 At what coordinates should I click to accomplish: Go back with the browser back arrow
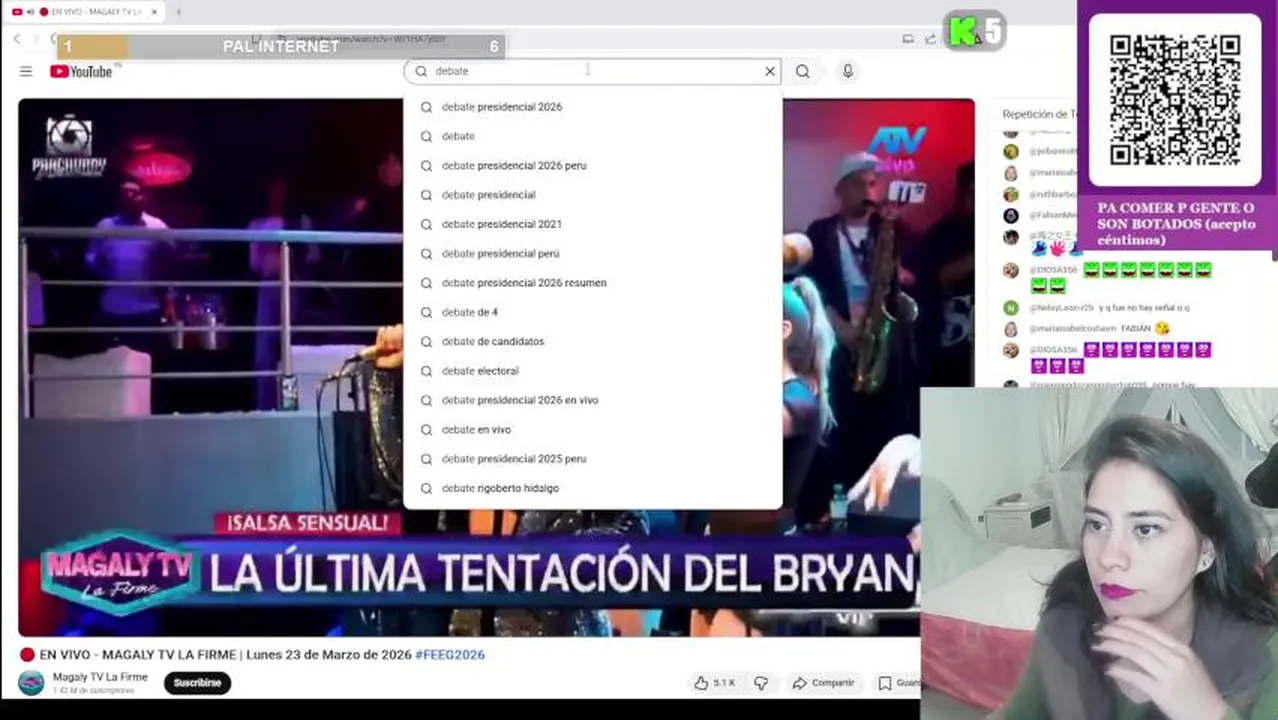tap(17, 39)
